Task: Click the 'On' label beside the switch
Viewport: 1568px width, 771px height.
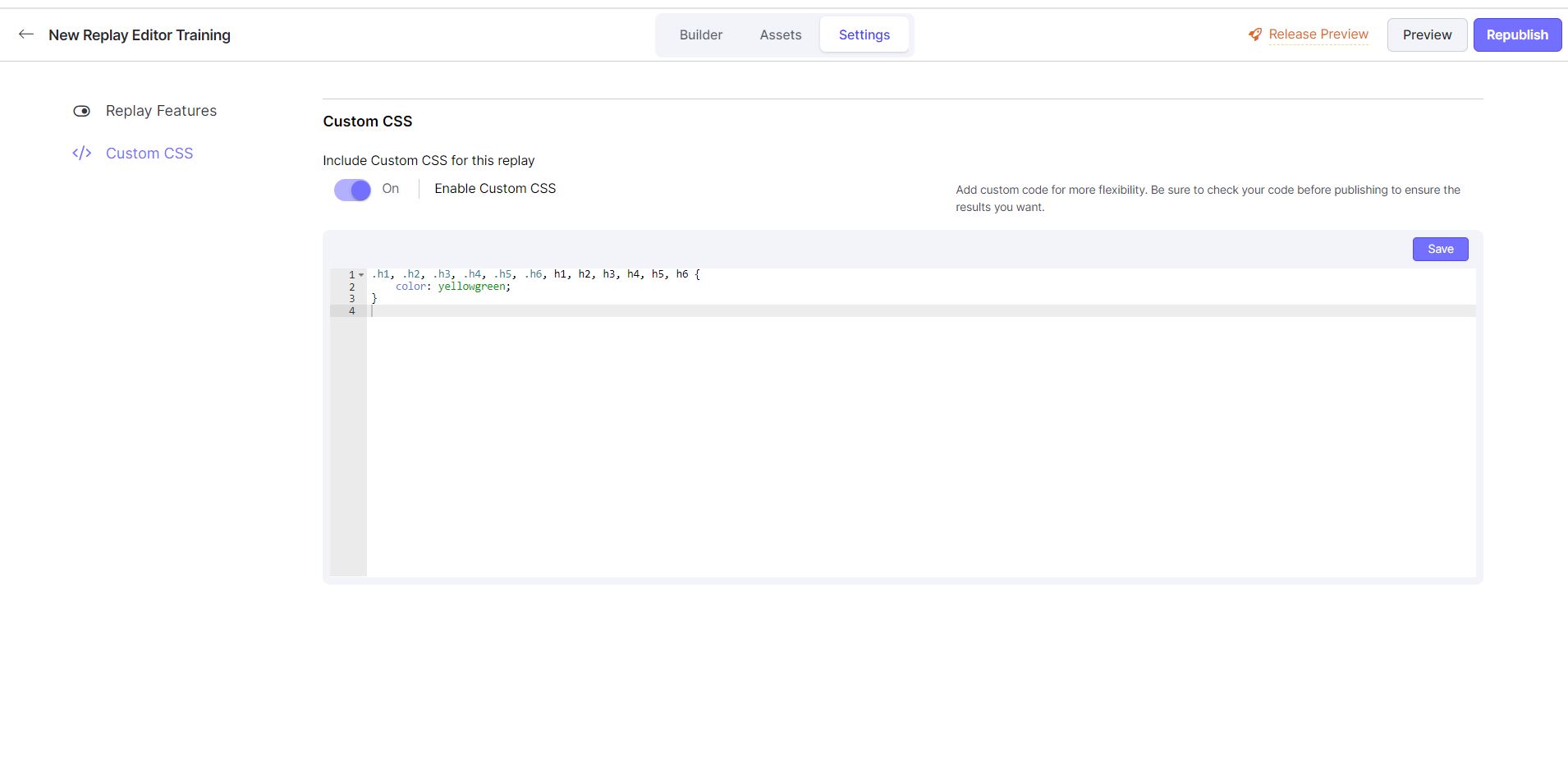Action: pos(391,189)
